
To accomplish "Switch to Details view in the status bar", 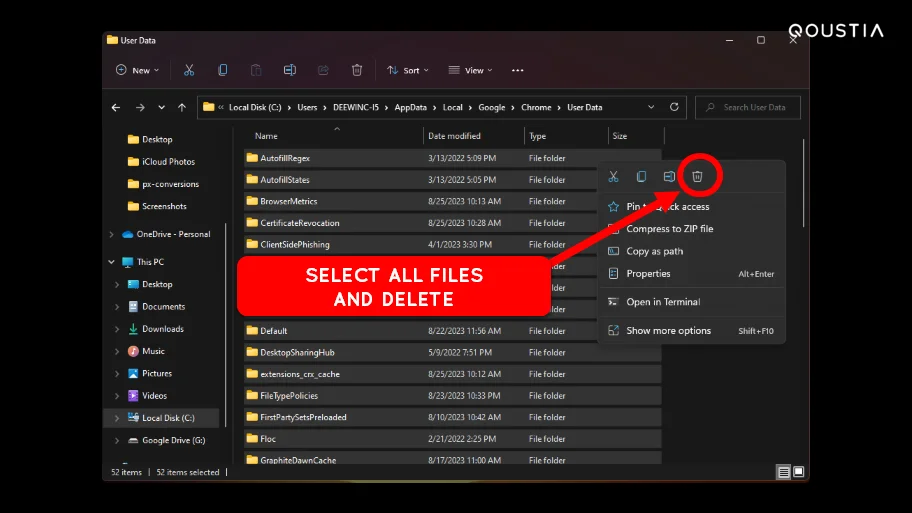I will (783, 472).
